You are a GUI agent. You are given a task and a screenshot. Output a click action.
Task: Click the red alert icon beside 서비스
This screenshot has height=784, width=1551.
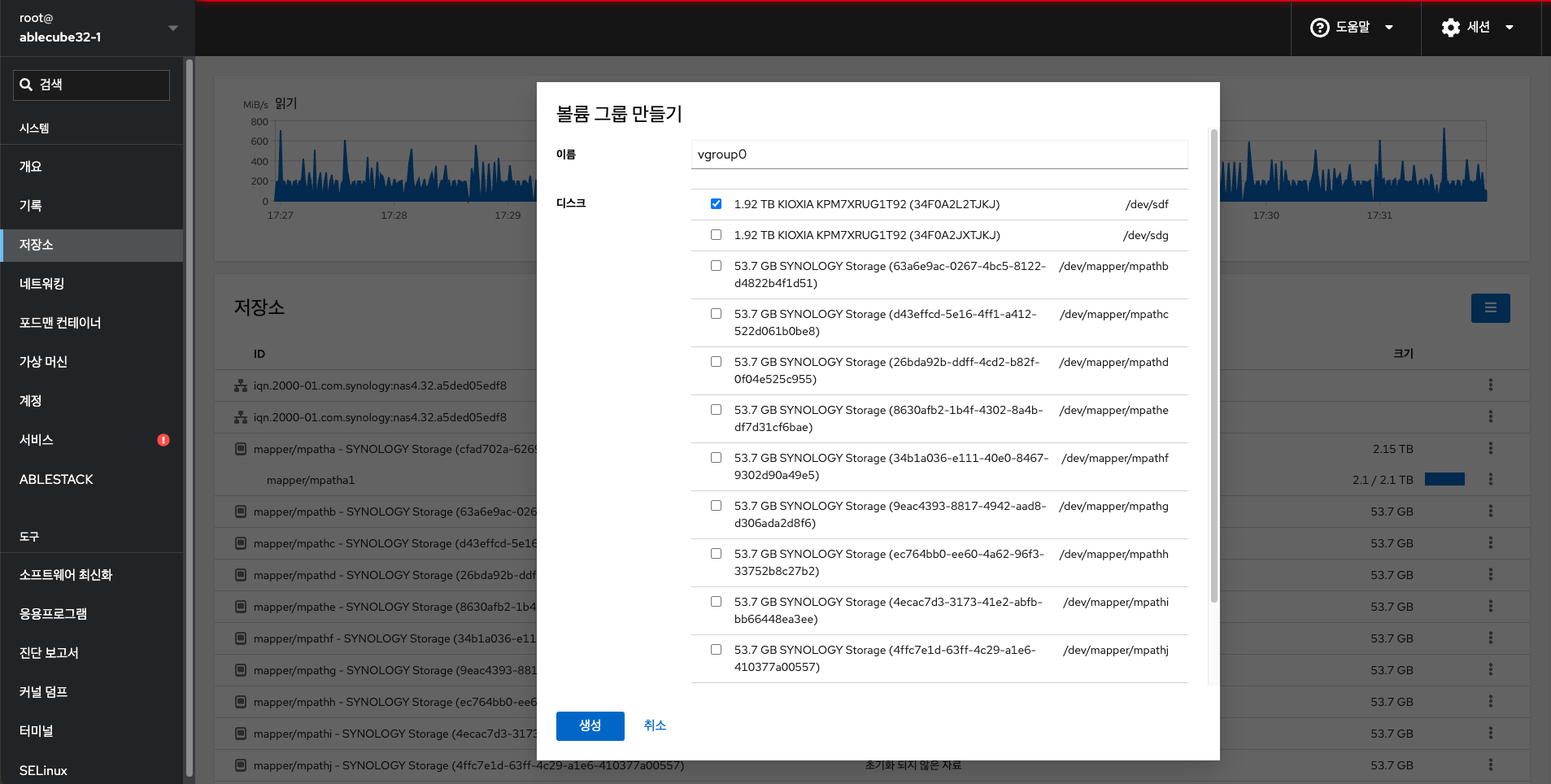(163, 440)
